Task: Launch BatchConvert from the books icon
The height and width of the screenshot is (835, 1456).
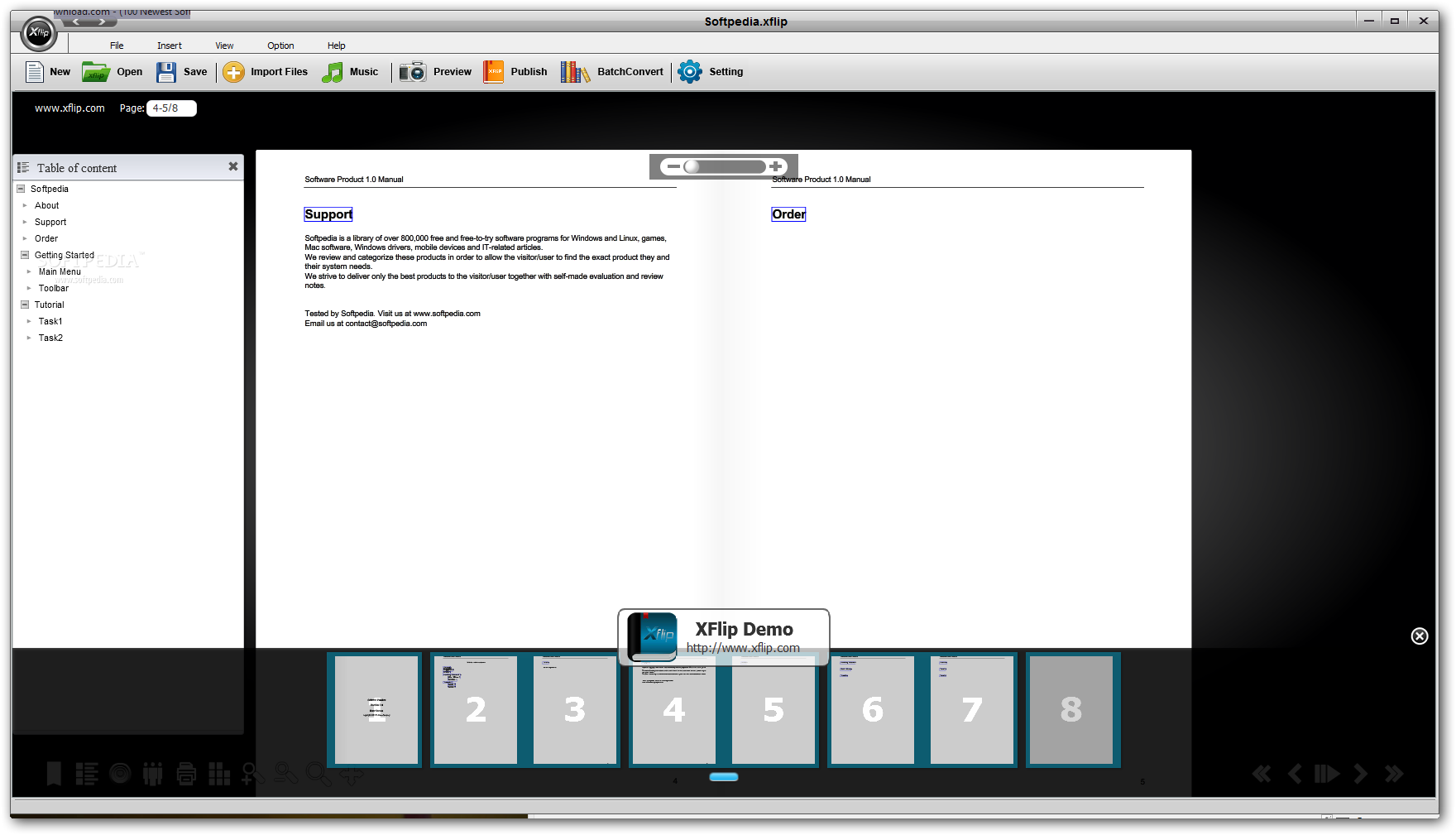Action: coord(575,72)
